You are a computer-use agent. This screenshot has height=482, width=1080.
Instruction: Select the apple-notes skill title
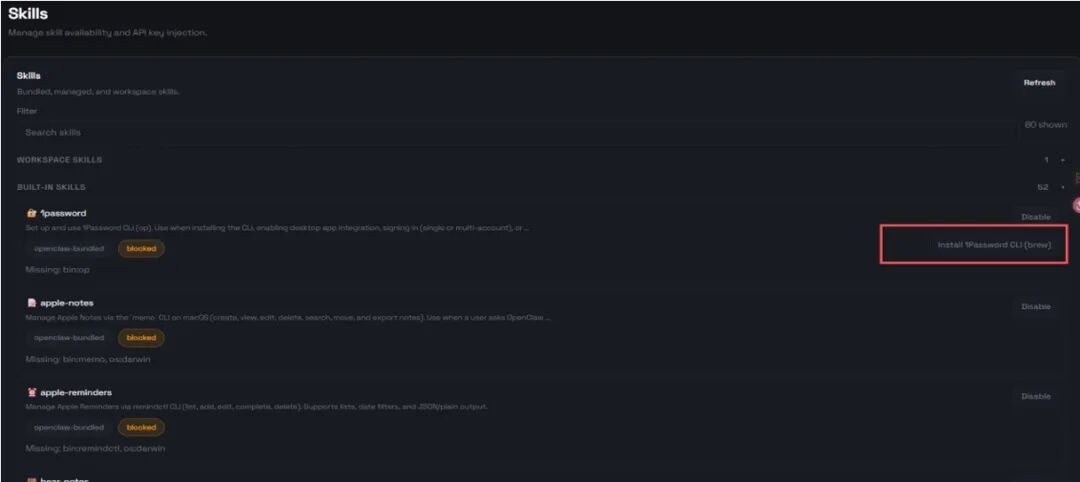(67, 303)
